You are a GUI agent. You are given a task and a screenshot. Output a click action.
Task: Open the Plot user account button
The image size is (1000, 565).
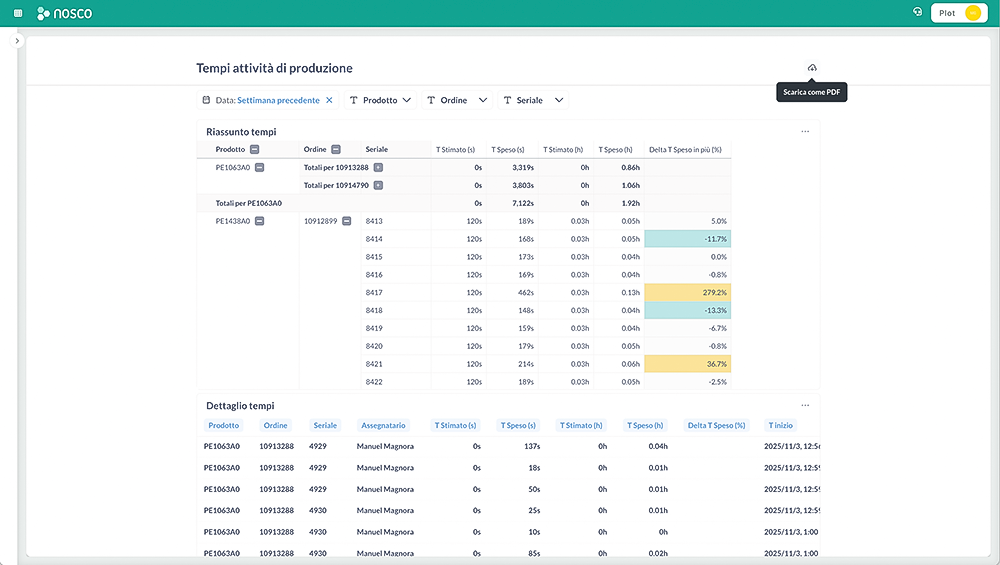(x=959, y=13)
